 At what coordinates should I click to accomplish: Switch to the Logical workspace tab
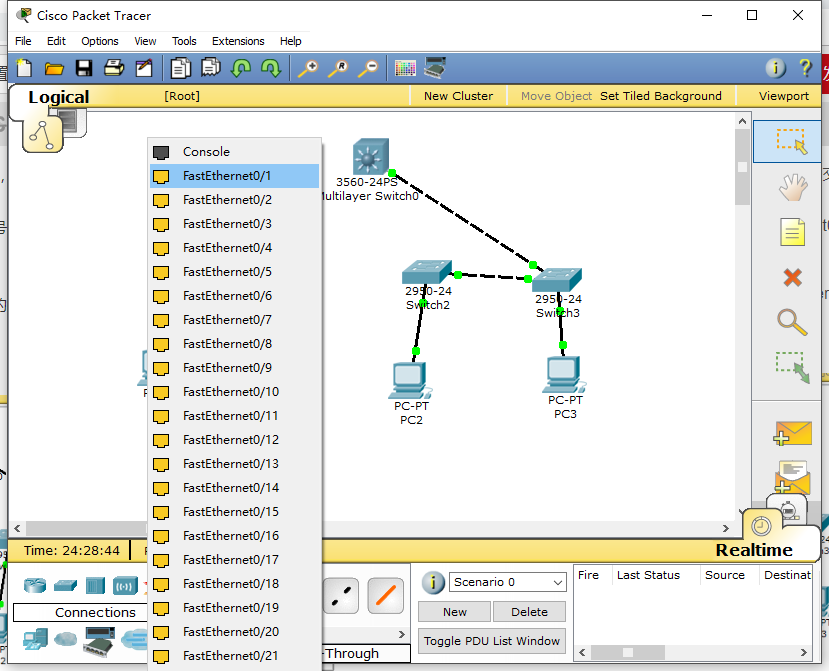[x=59, y=97]
